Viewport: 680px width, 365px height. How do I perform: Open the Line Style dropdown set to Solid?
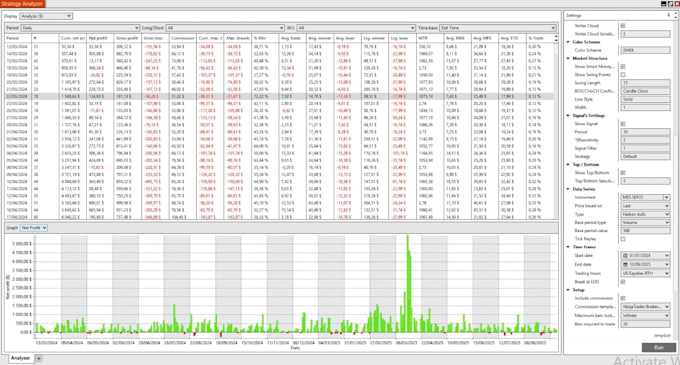coord(645,99)
